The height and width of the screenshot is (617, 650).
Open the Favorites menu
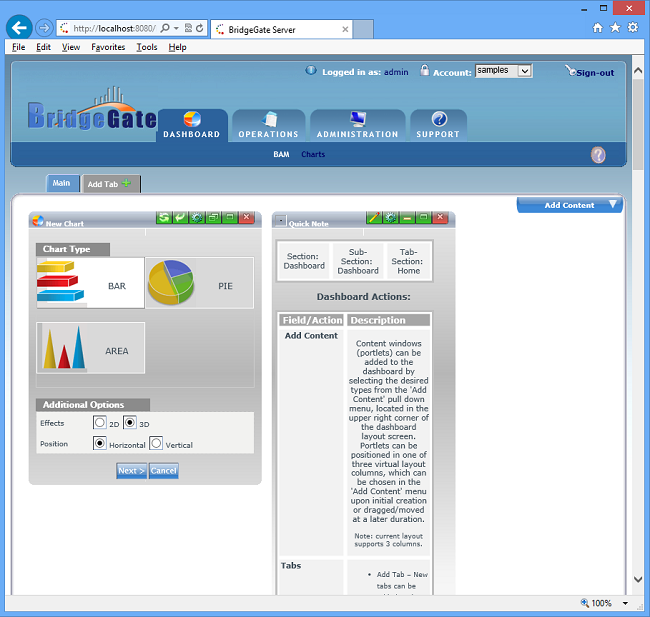point(108,47)
